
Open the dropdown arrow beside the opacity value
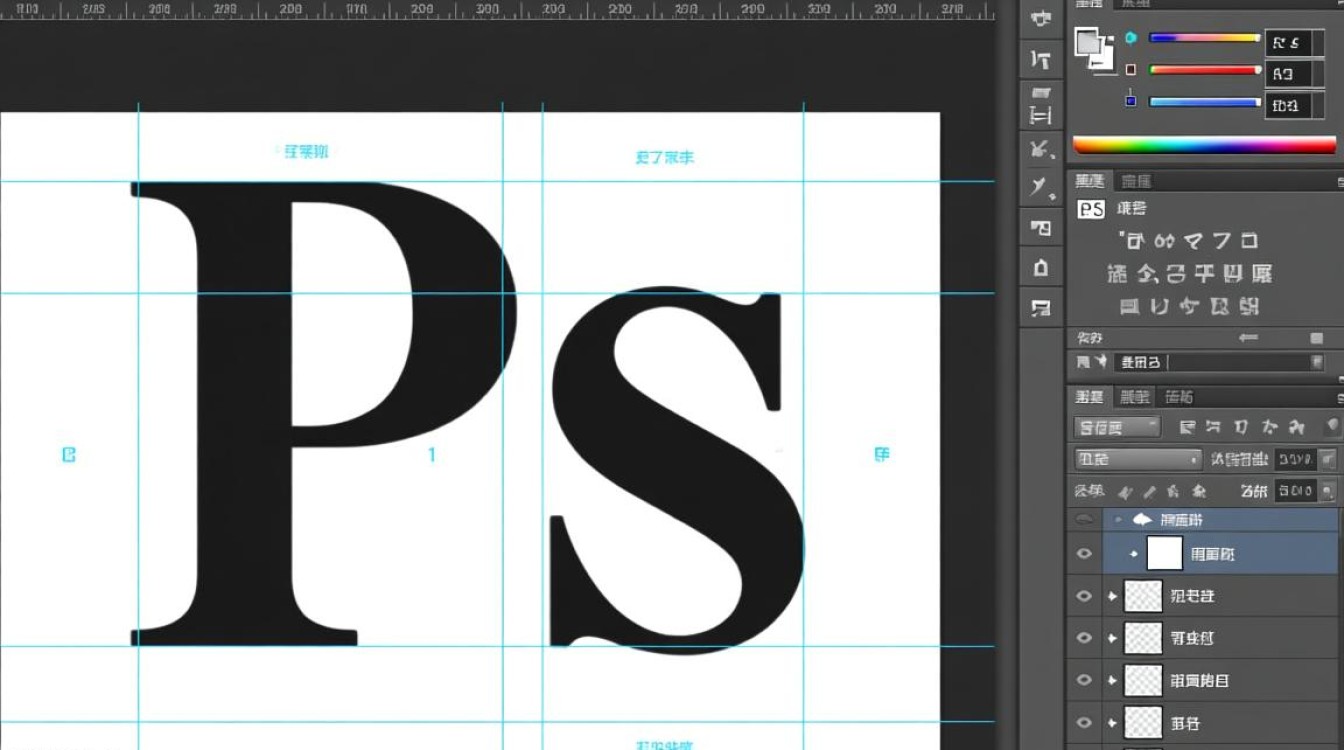(x=1328, y=459)
